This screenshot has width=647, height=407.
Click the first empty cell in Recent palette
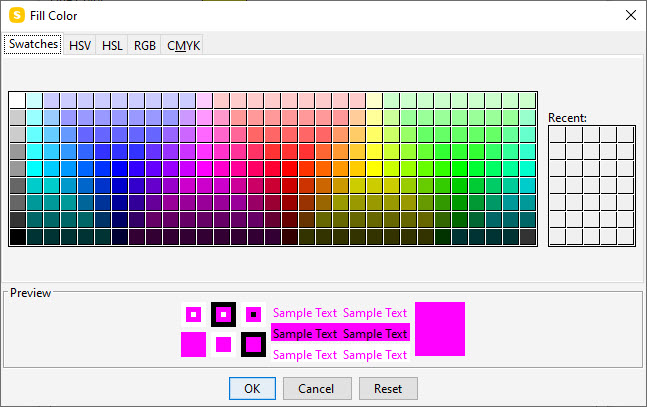tap(557, 134)
